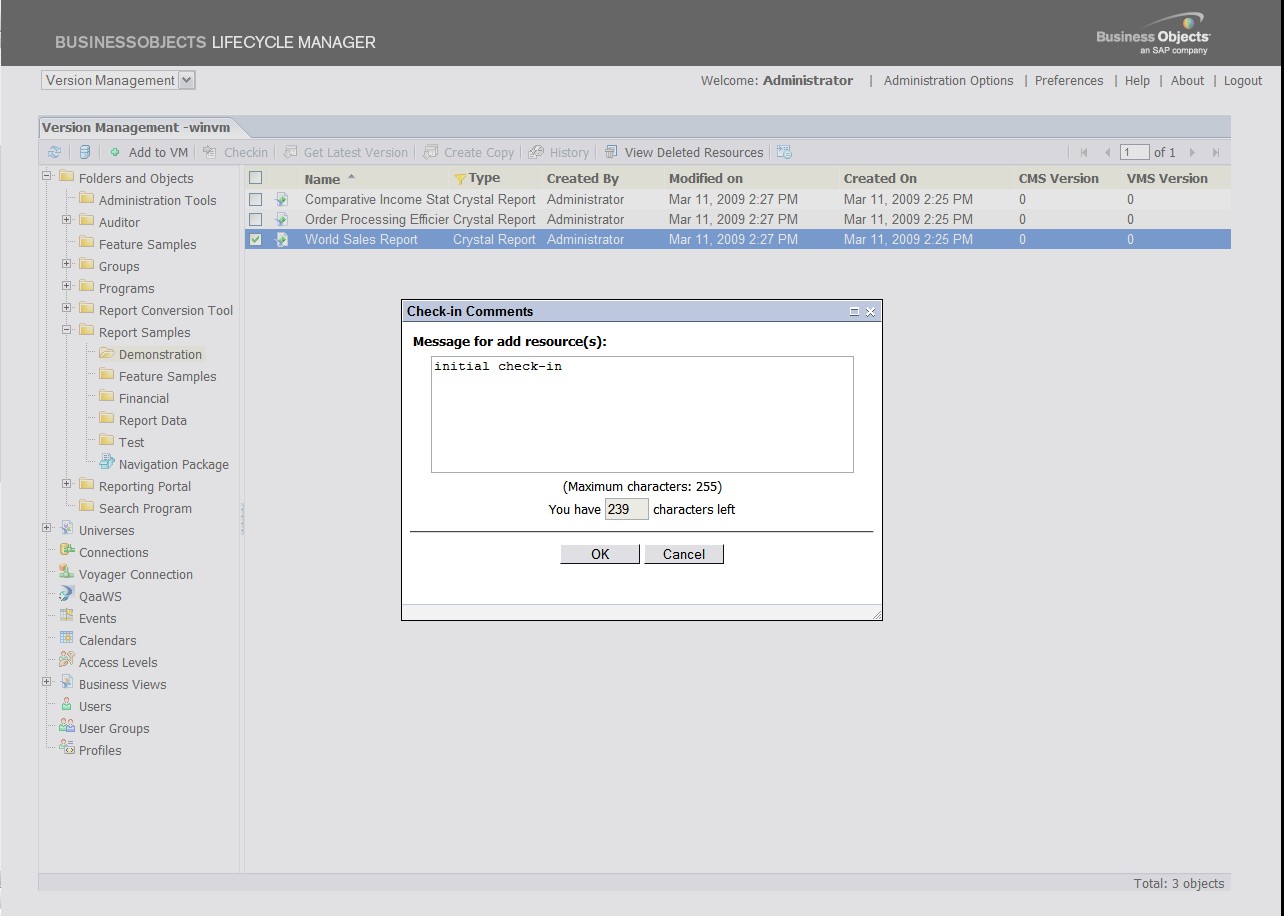
Task: Click View Deleted Resources
Action: pos(684,152)
